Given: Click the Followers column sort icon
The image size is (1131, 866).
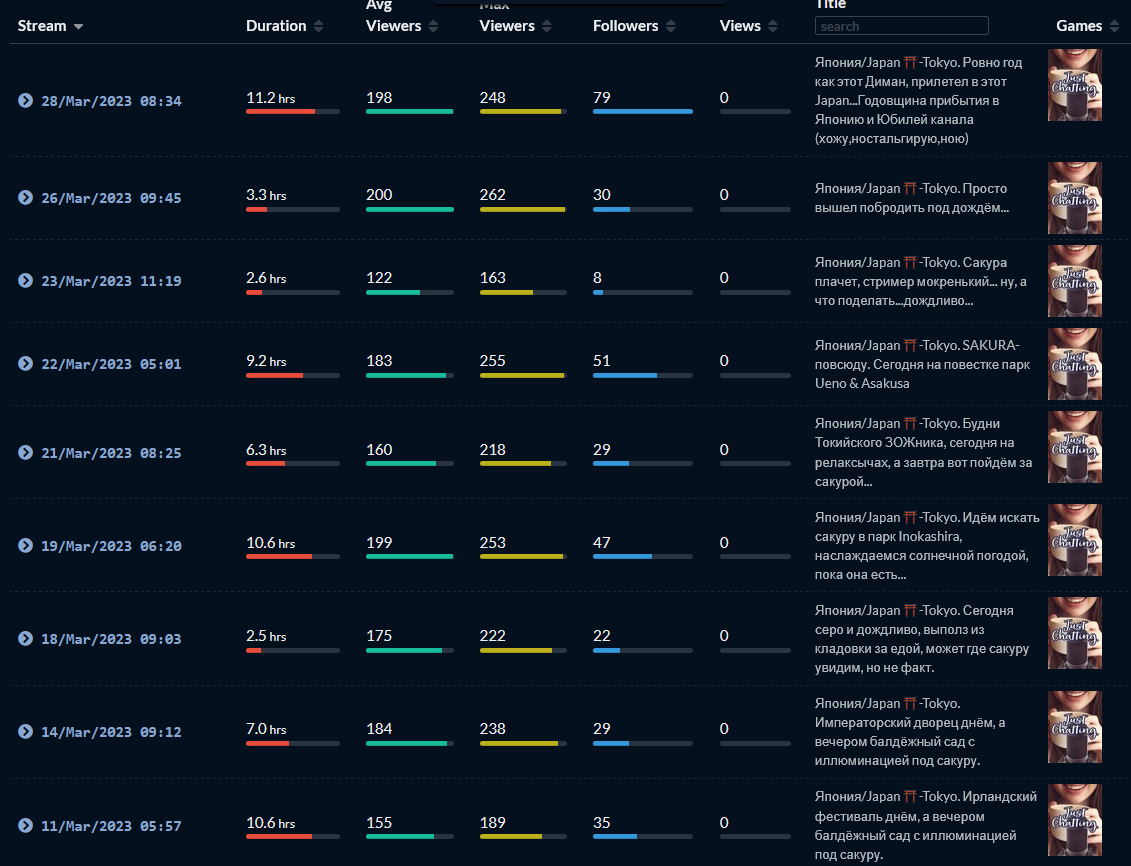Looking at the screenshot, I should point(671,26).
